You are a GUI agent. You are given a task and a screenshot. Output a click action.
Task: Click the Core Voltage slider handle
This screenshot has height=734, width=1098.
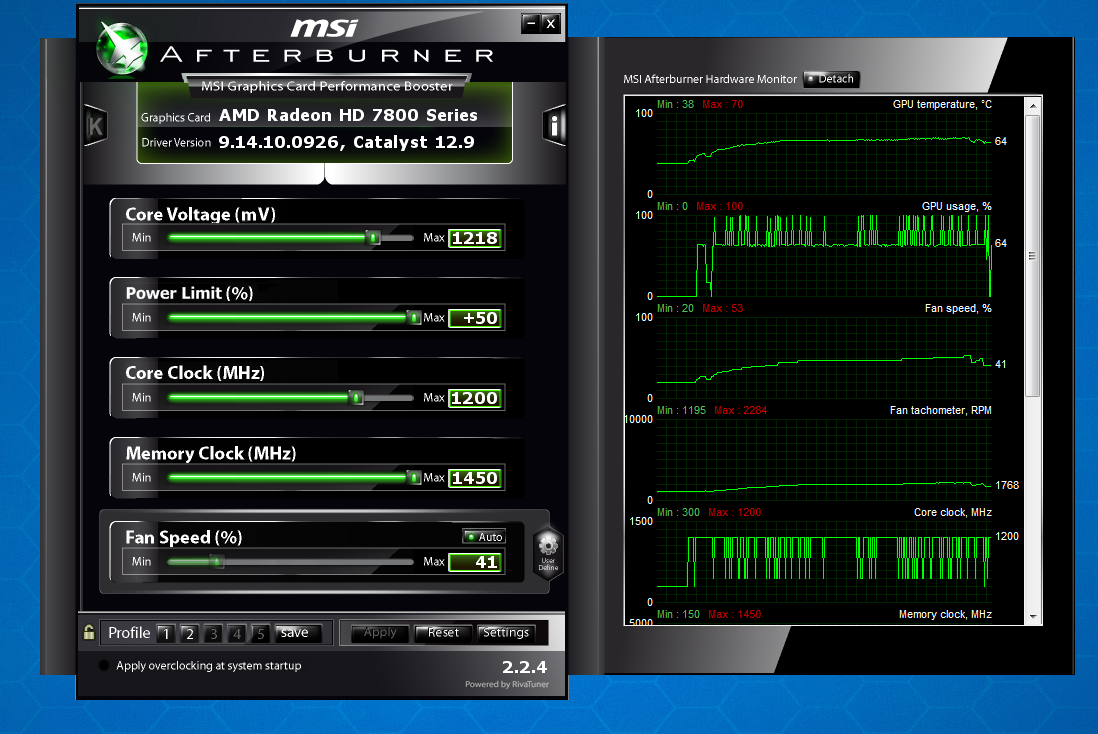point(373,238)
